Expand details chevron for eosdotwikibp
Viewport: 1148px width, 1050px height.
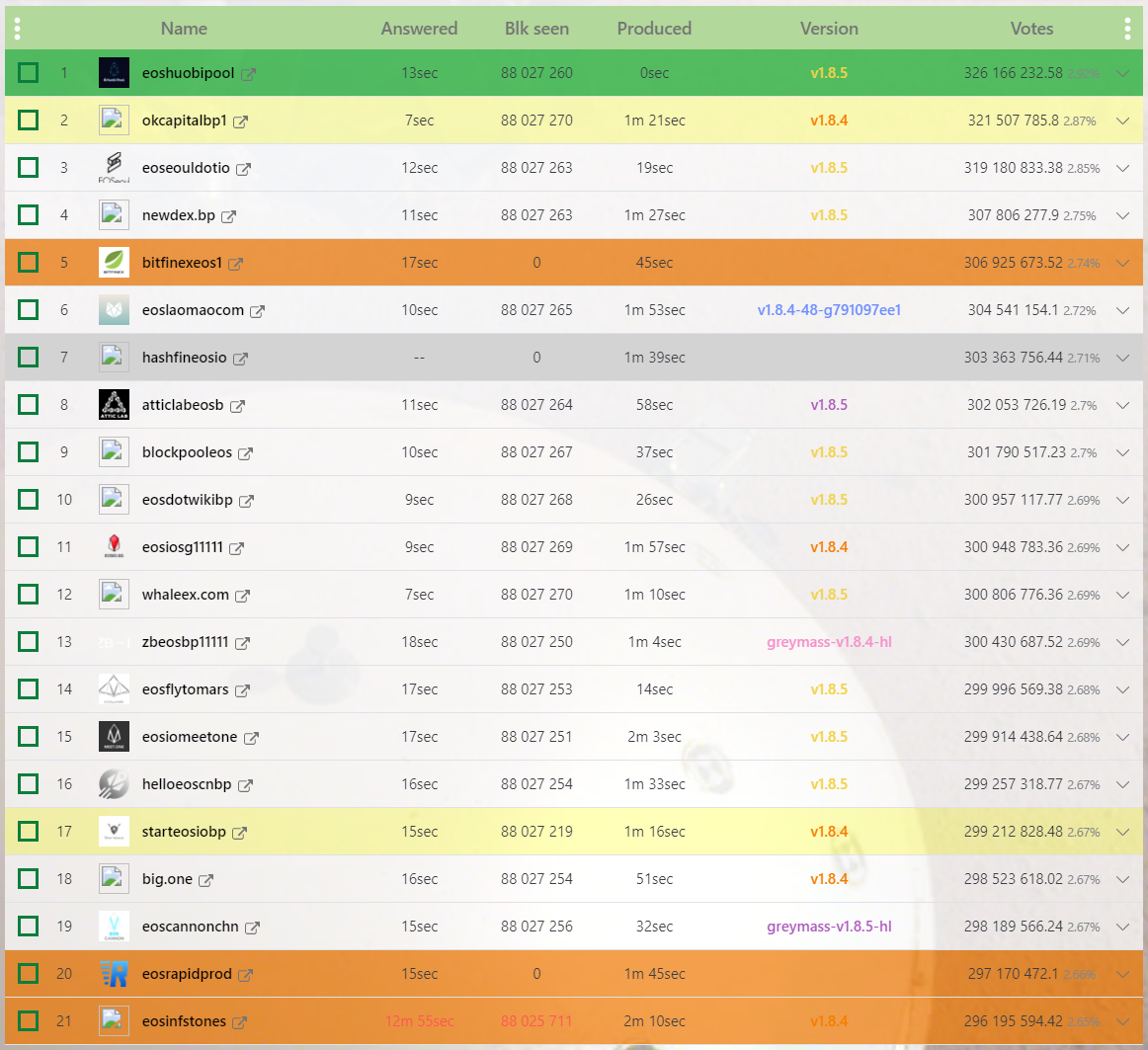coord(1122,500)
